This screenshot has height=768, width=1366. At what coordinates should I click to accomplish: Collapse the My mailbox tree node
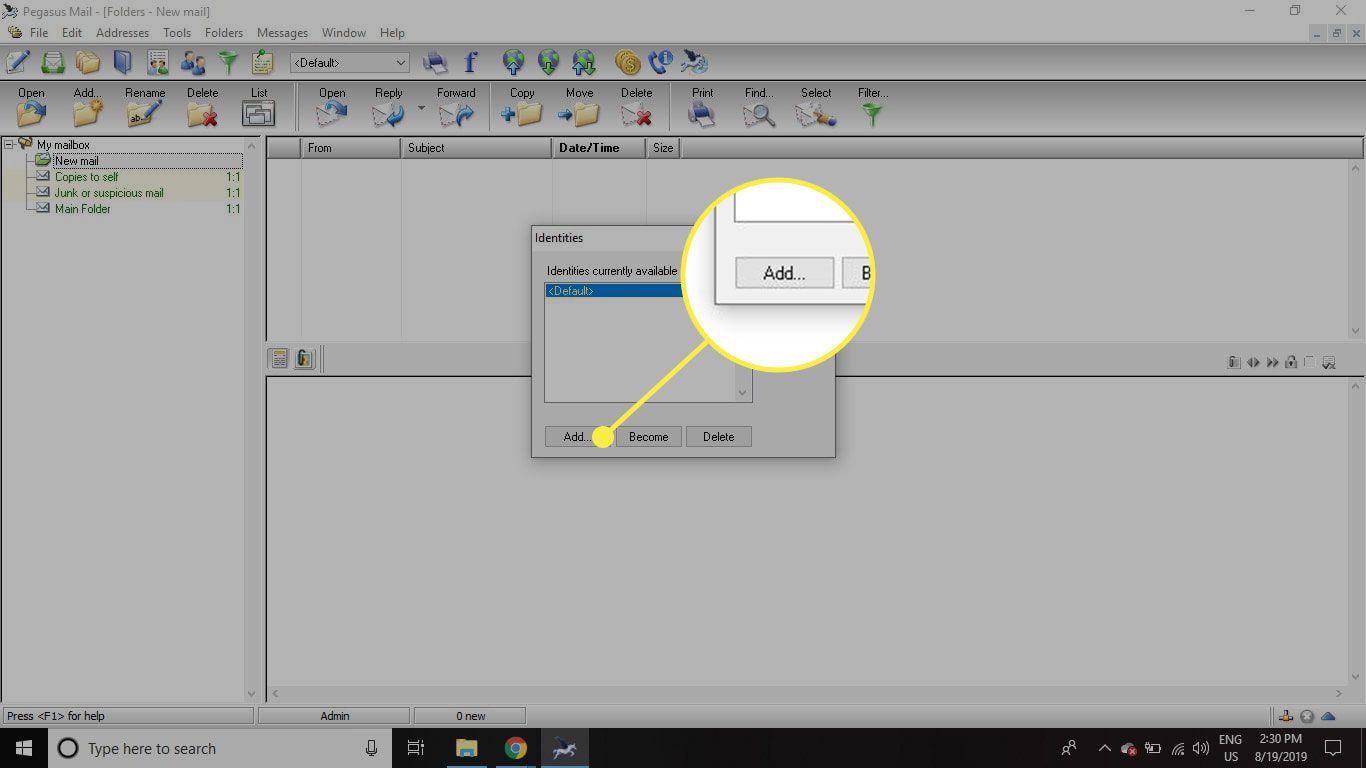[x=9, y=145]
